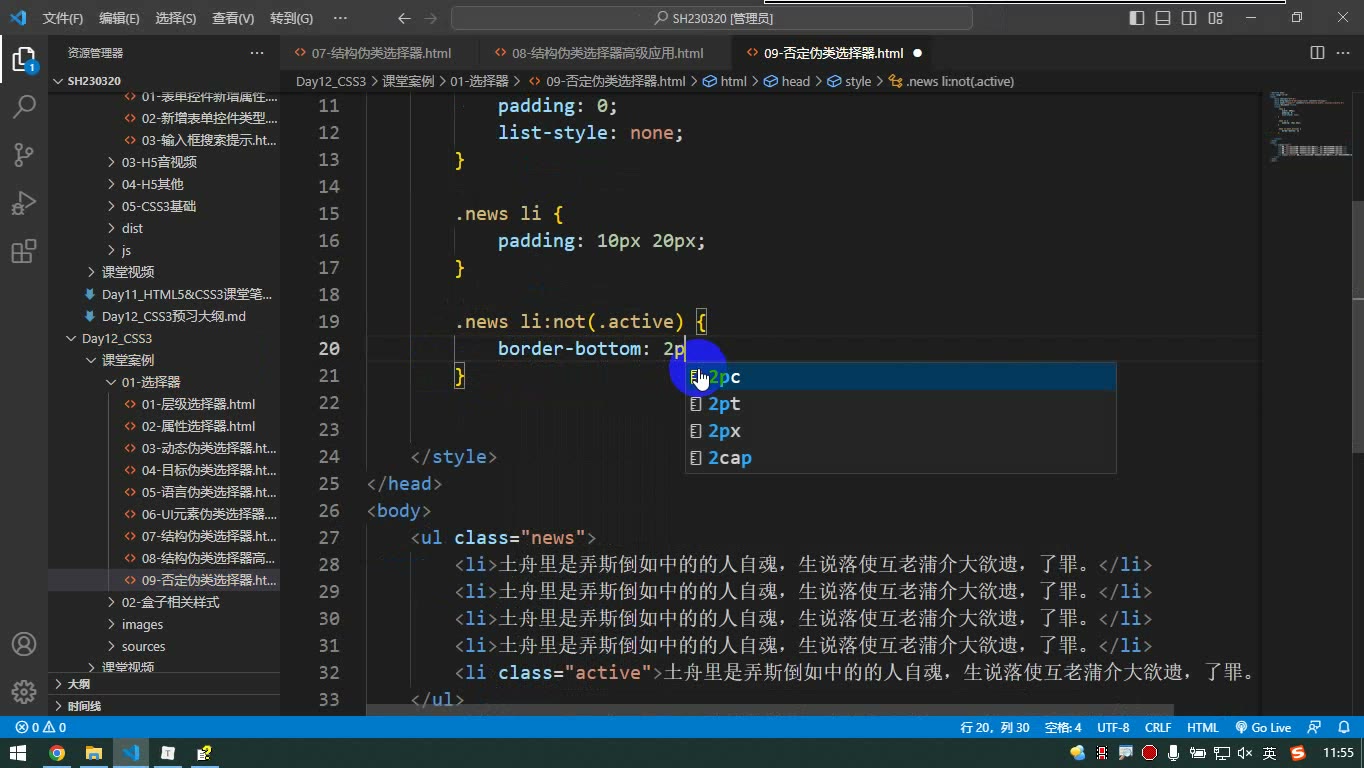Toggle the bottom panel layout button
Screen dimensions: 1364x768
click(x=1163, y=18)
